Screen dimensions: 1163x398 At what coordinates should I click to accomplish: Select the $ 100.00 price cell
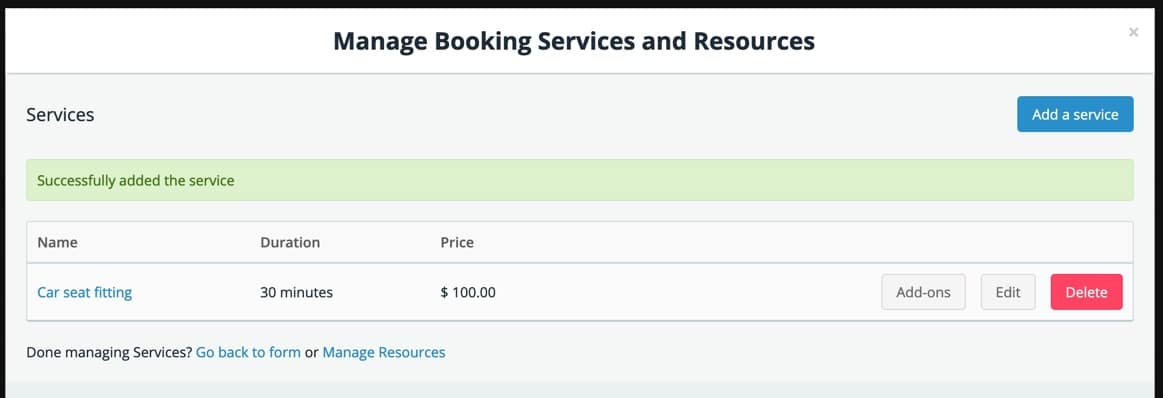click(x=468, y=292)
